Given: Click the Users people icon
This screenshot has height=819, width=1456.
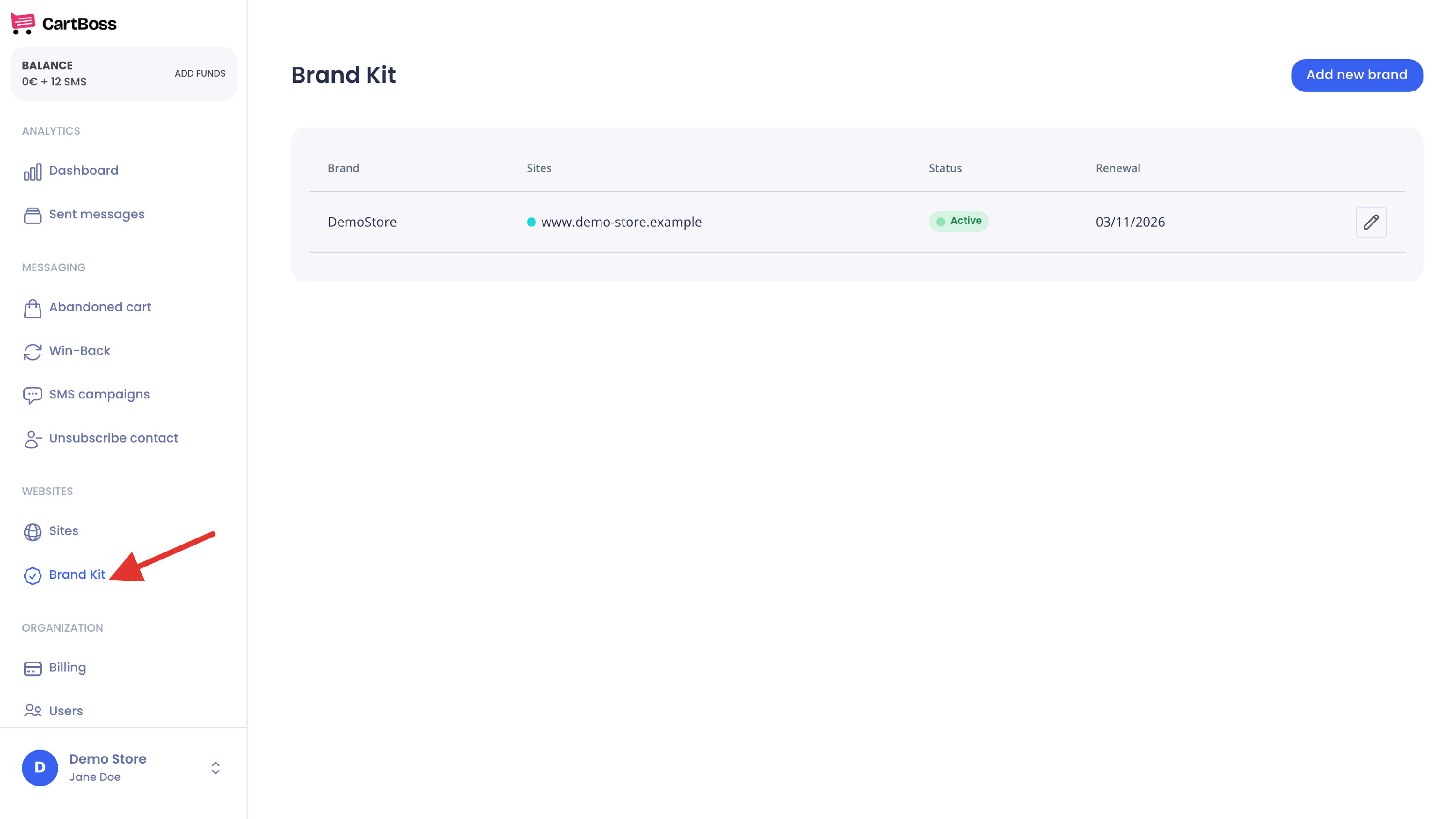Looking at the screenshot, I should [32, 711].
